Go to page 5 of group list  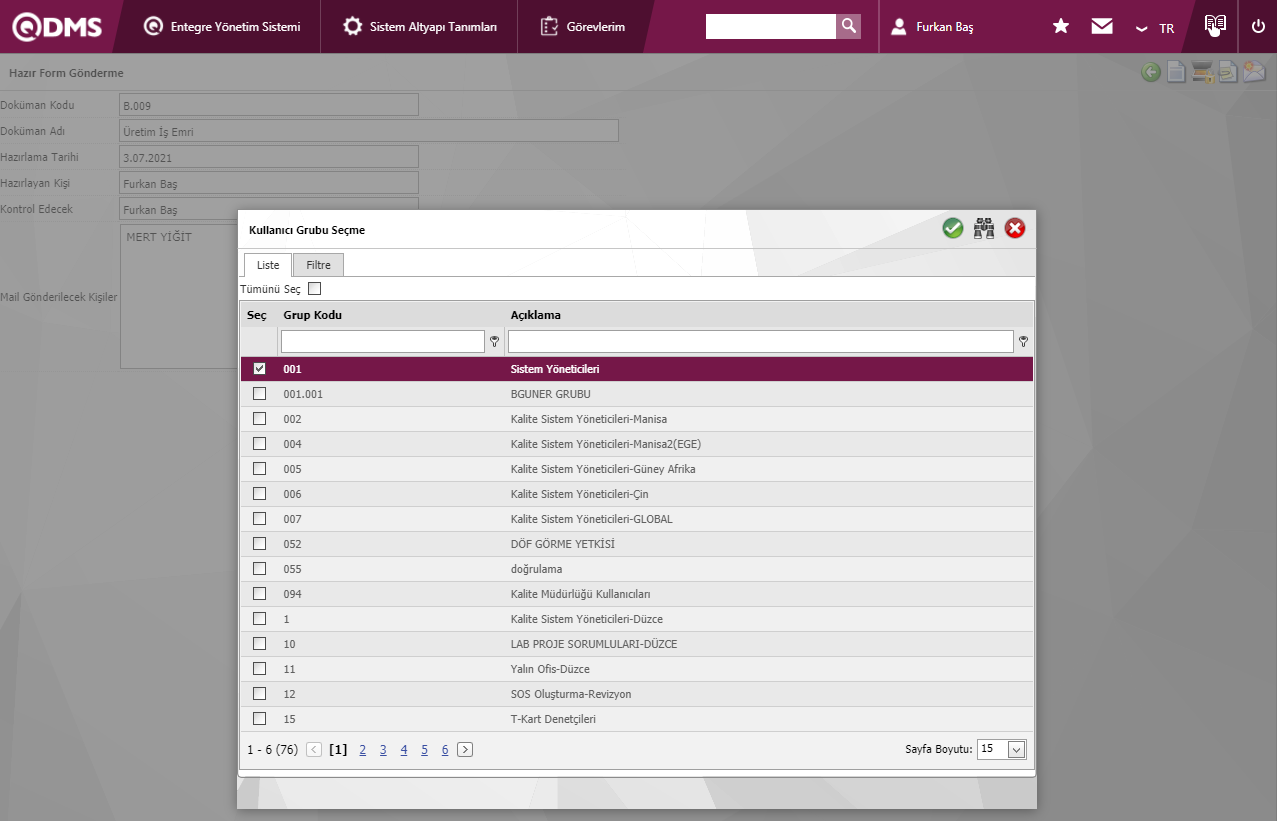coord(425,750)
